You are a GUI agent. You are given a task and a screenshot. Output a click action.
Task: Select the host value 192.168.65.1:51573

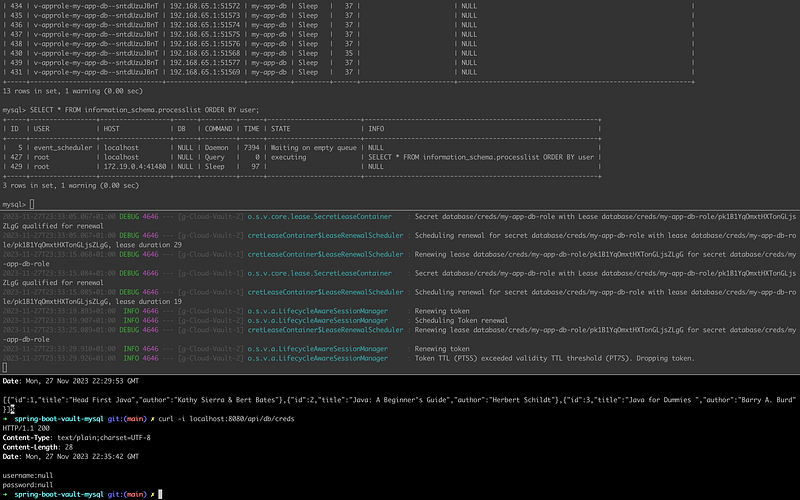tap(205, 15)
